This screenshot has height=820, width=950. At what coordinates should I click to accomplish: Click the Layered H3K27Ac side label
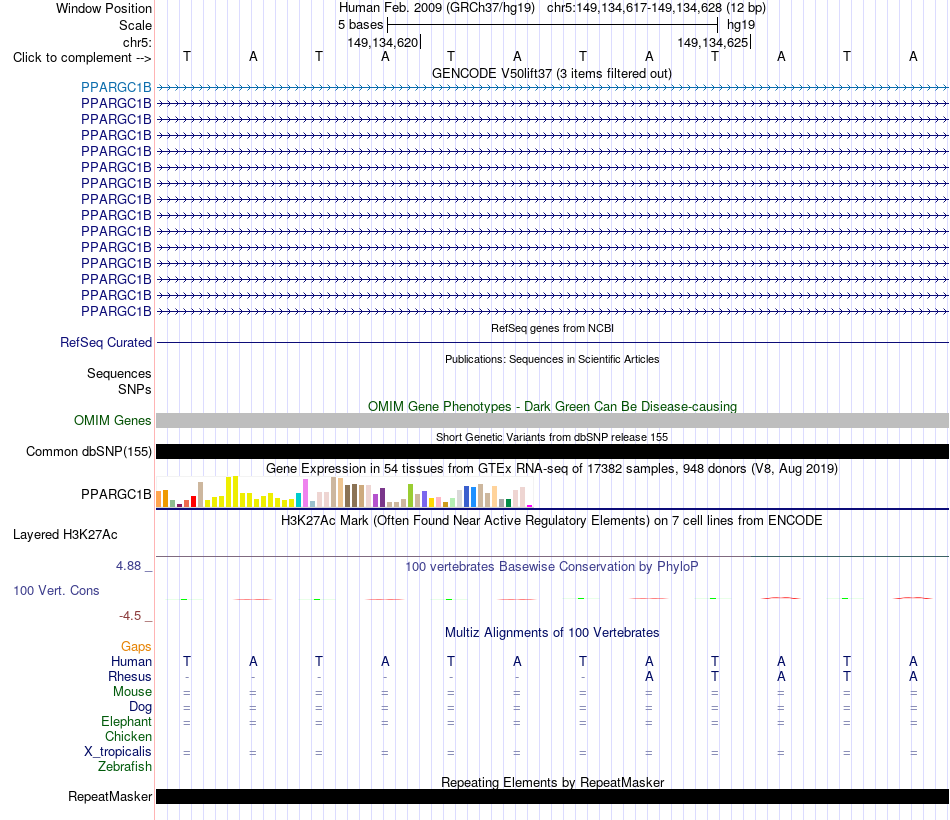[65, 535]
